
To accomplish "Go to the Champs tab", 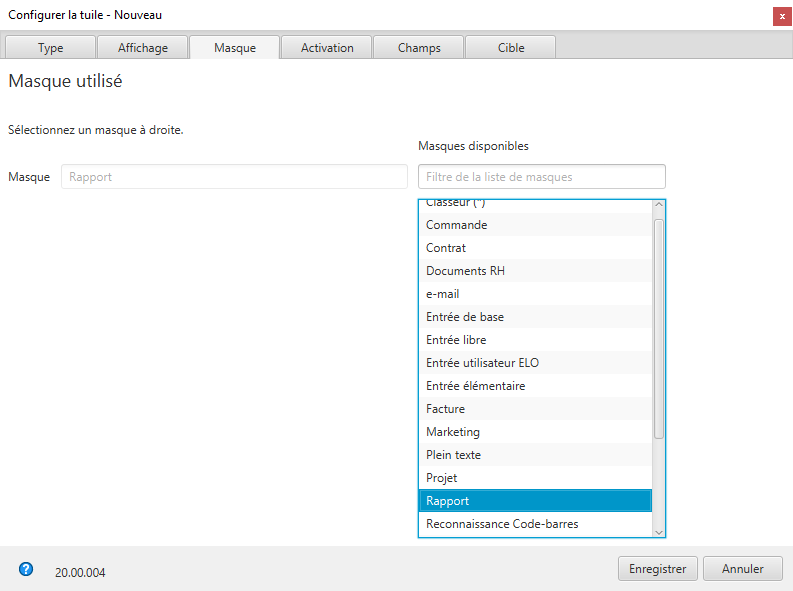I will click(419, 48).
